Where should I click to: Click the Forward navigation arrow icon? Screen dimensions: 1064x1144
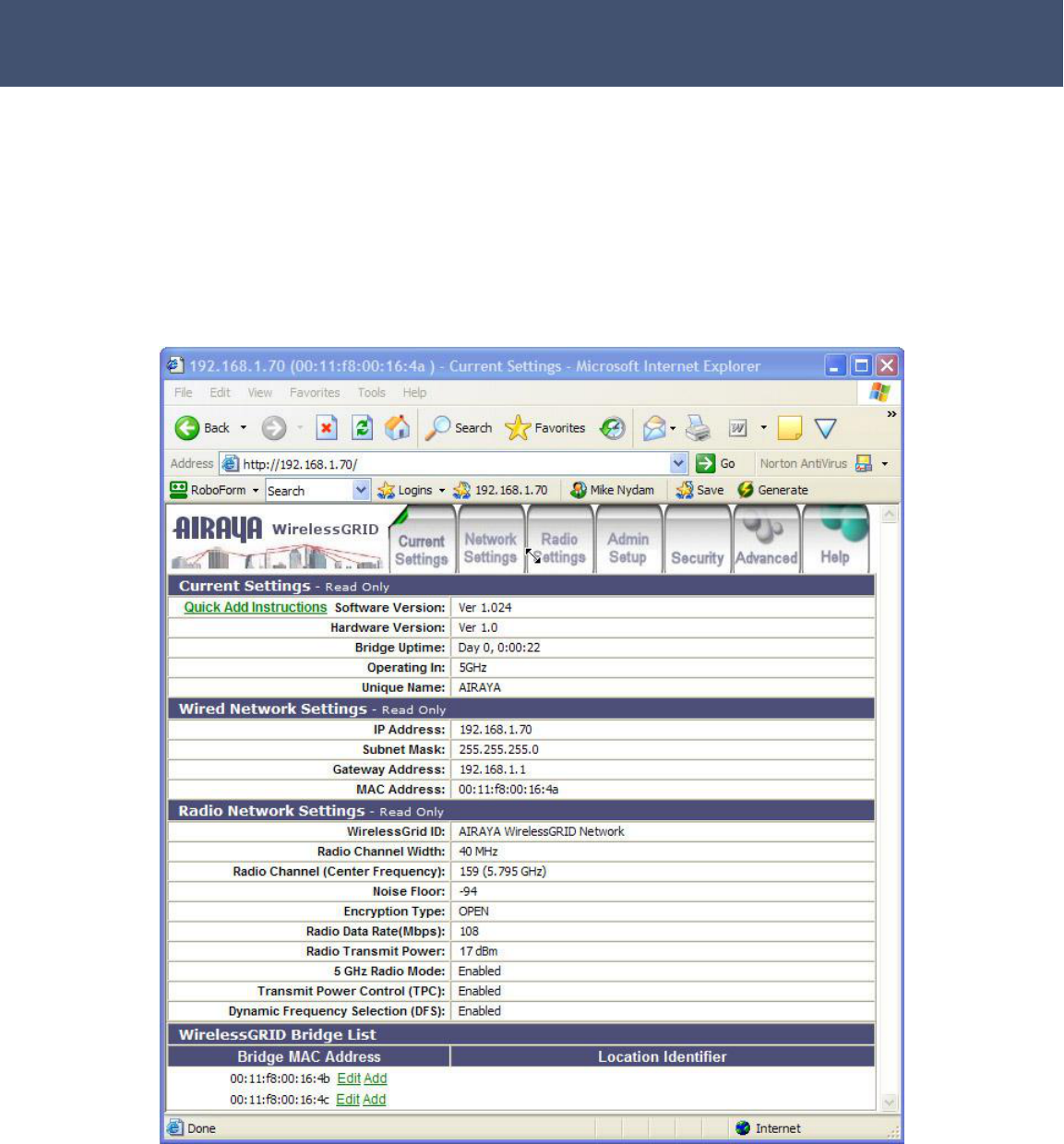click(274, 428)
